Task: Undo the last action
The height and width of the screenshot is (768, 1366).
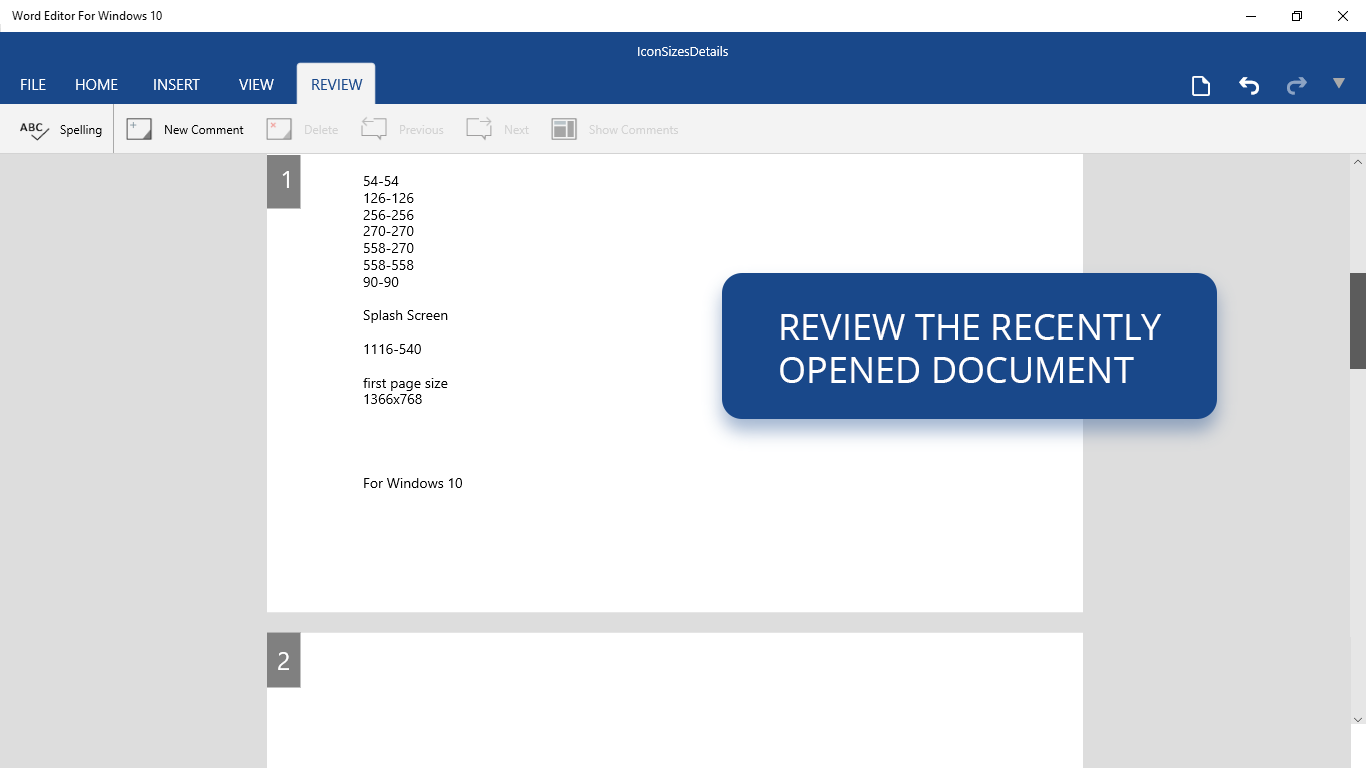Action: (x=1249, y=85)
